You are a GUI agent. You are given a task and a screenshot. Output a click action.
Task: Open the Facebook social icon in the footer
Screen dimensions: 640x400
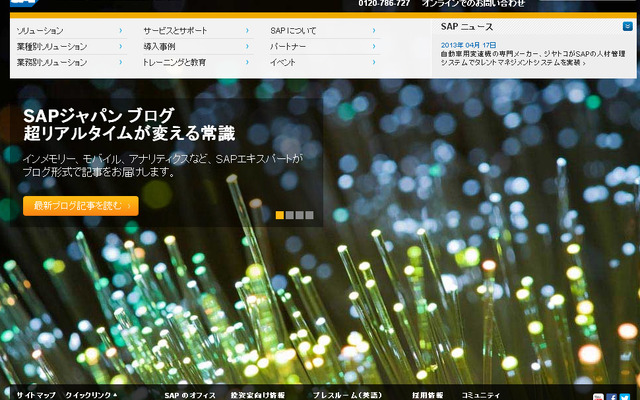point(611,397)
